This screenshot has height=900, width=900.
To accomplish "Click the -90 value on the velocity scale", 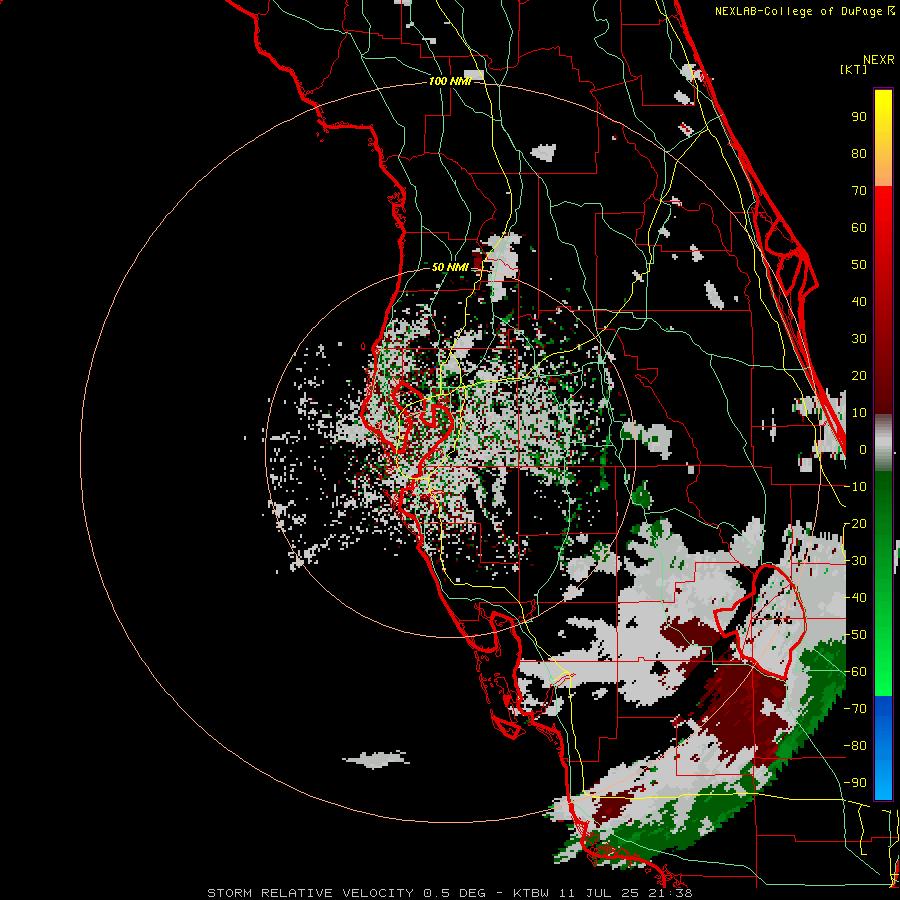I will (855, 783).
